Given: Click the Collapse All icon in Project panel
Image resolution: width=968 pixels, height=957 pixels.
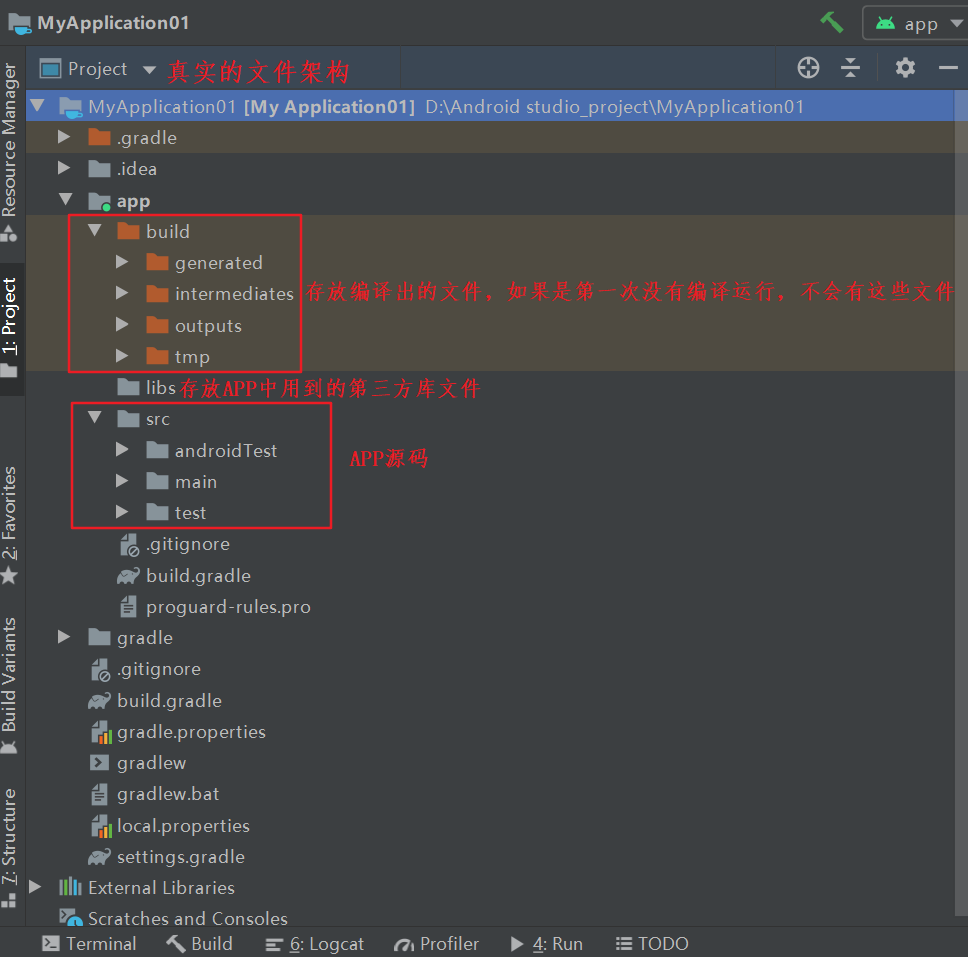Looking at the screenshot, I should pos(850,68).
